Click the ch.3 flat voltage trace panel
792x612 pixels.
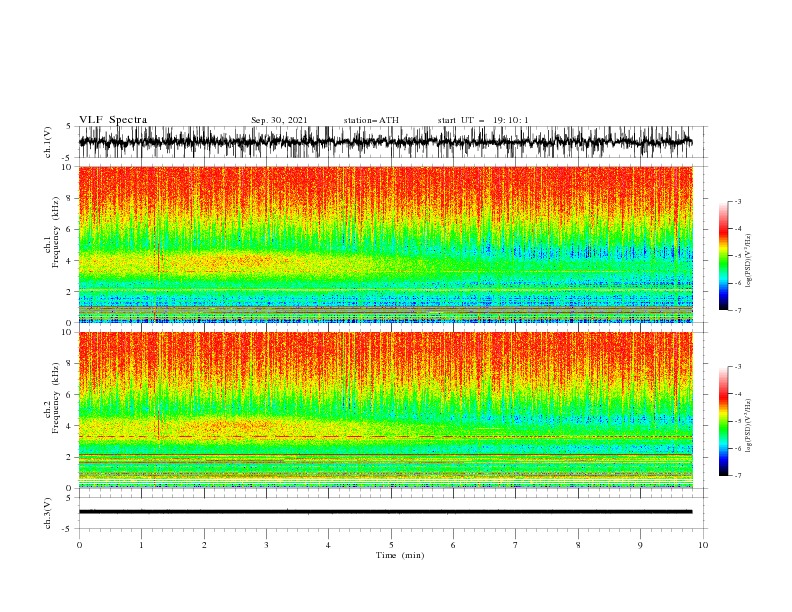[x=392, y=513]
